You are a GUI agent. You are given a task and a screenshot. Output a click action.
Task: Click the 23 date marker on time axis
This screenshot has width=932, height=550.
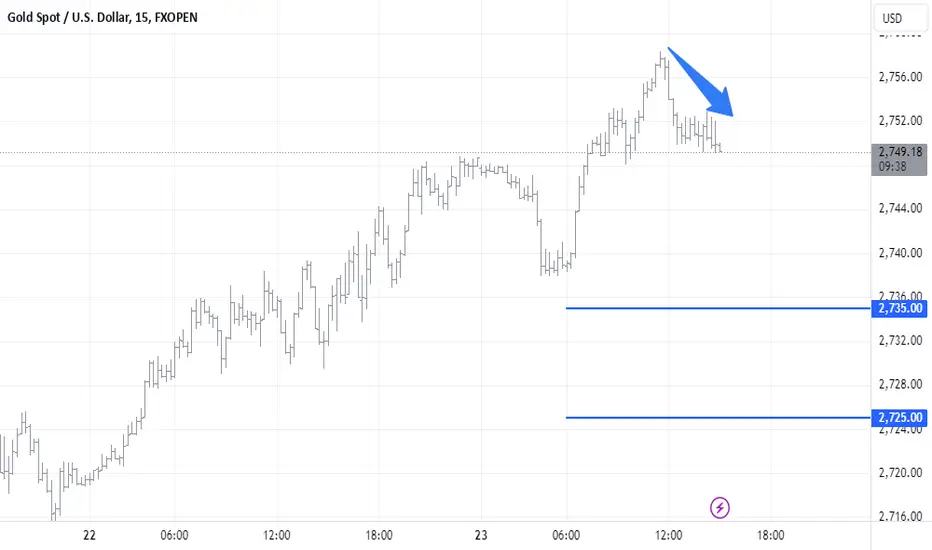tap(481, 535)
